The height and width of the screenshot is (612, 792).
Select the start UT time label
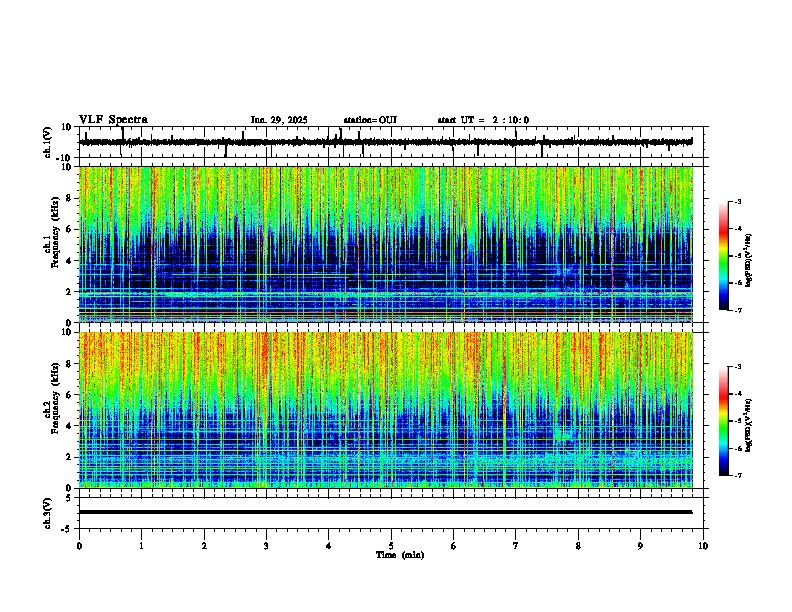pos(483,120)
